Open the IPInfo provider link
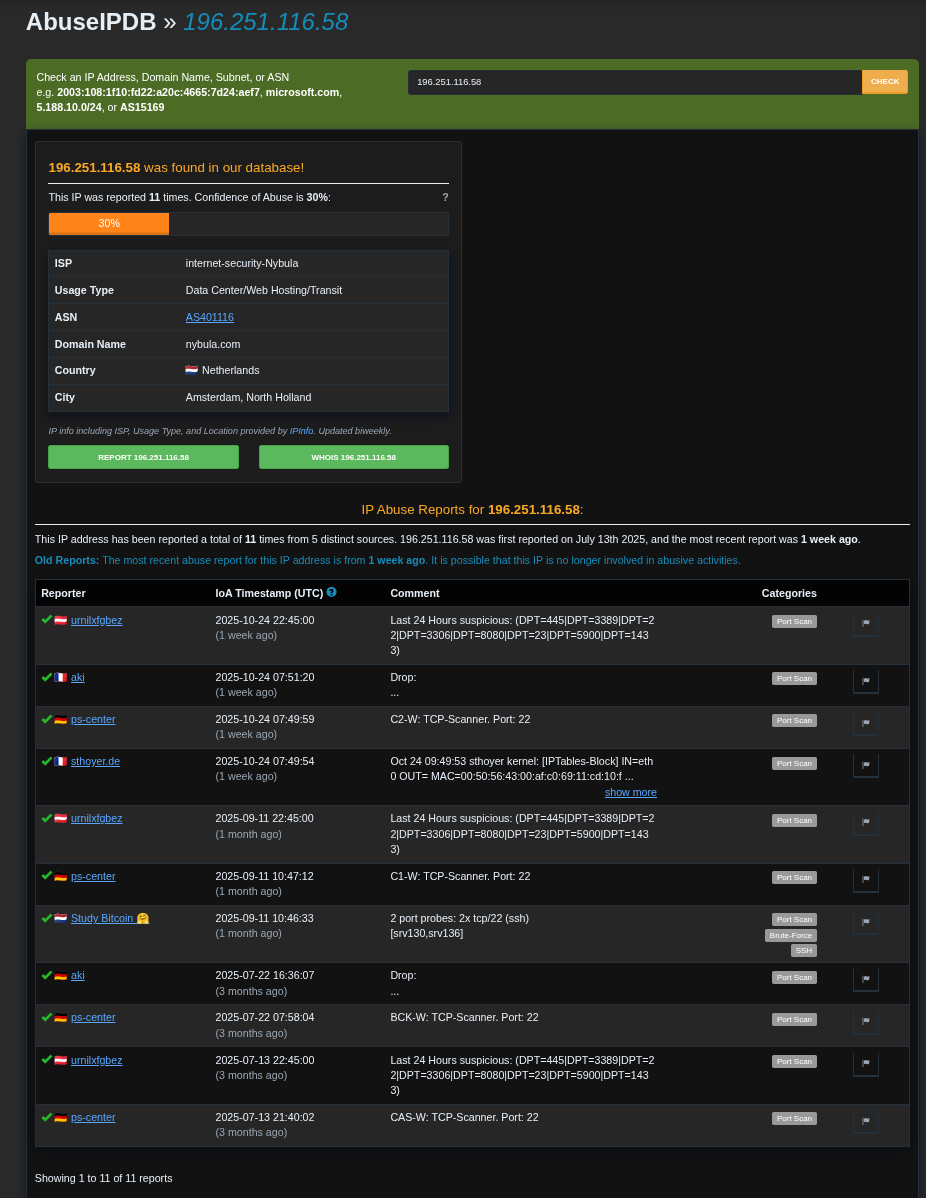This screenshot has width=926, height=1198. [x=301, y=431]
